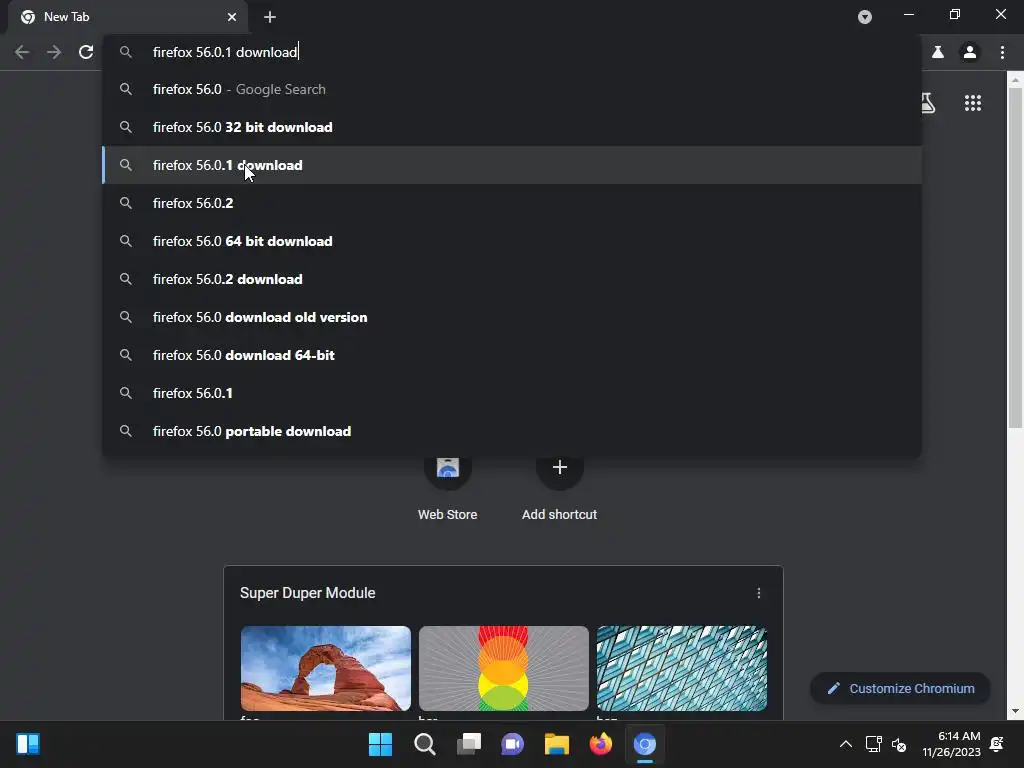Screen dimensions: 1024x768
Task: Click the Chromium taskbar icon
Action: click(645, 744)
